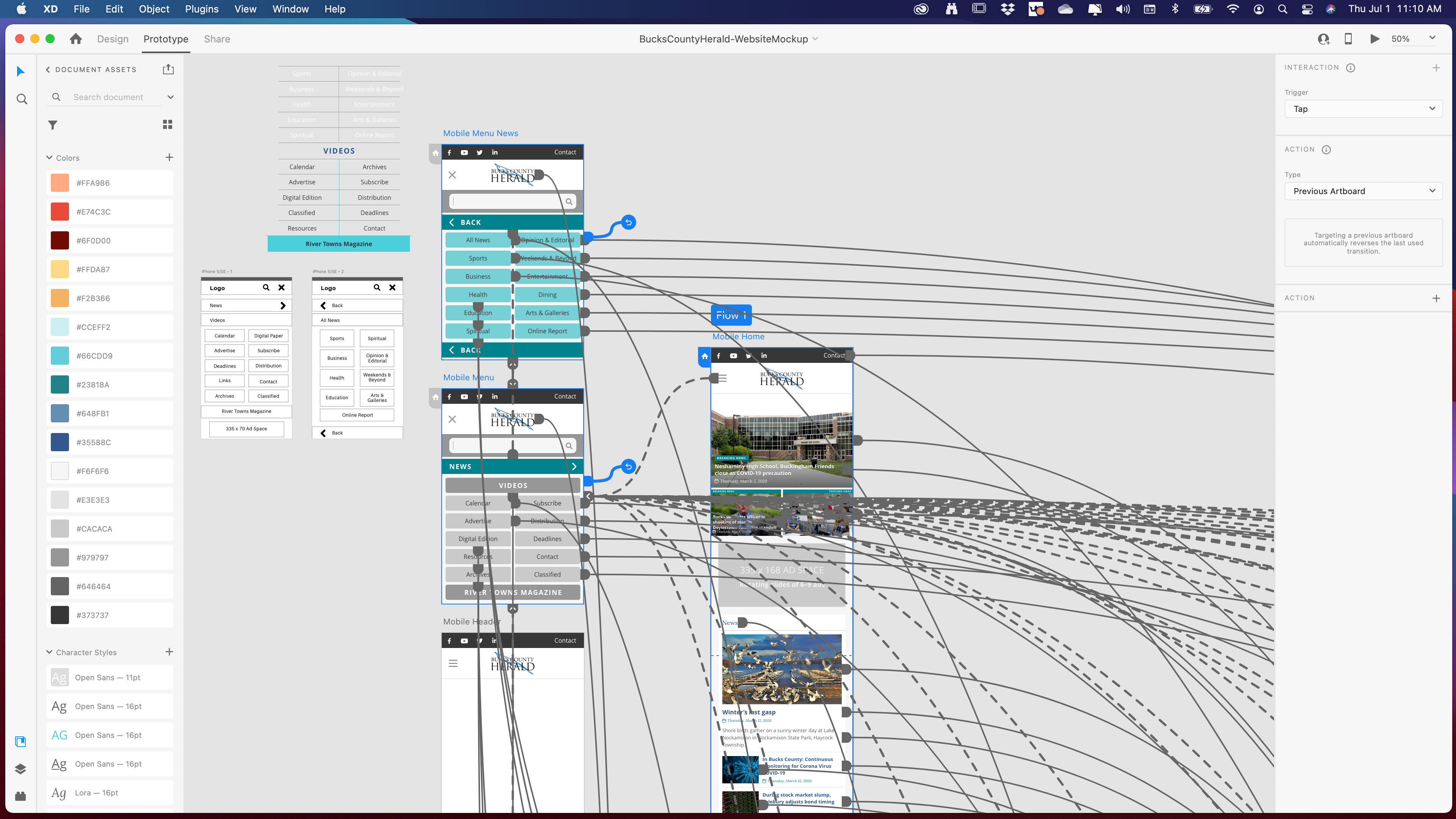1456x819 pixels.
Task: Select Mobile Home artboard title
Action: click(x=738, y=336)
